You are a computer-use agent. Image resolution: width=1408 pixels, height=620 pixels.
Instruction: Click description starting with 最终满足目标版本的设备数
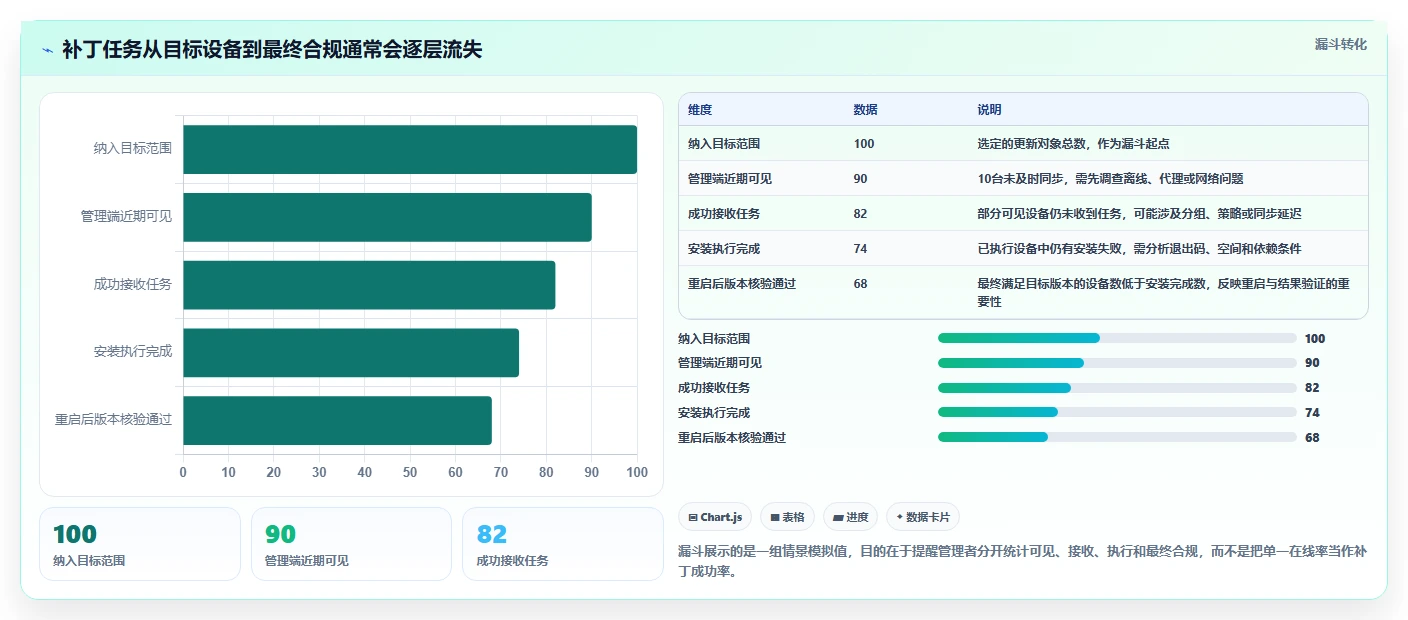(x=1164, y=292)
